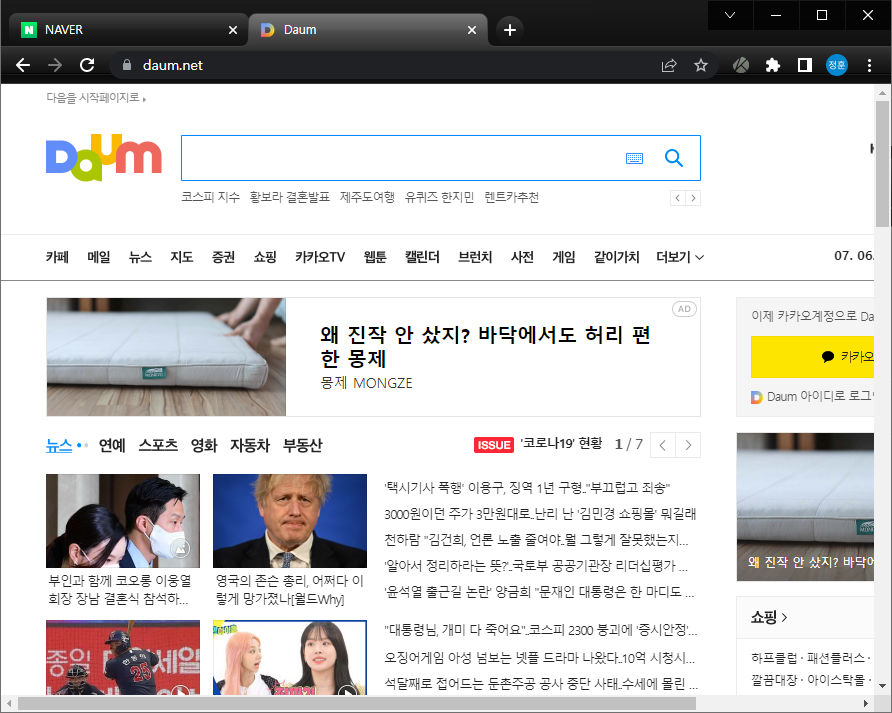Screen dimensions: 892x713
Task: Go to next news page arrow
Action: coord(688,445)
